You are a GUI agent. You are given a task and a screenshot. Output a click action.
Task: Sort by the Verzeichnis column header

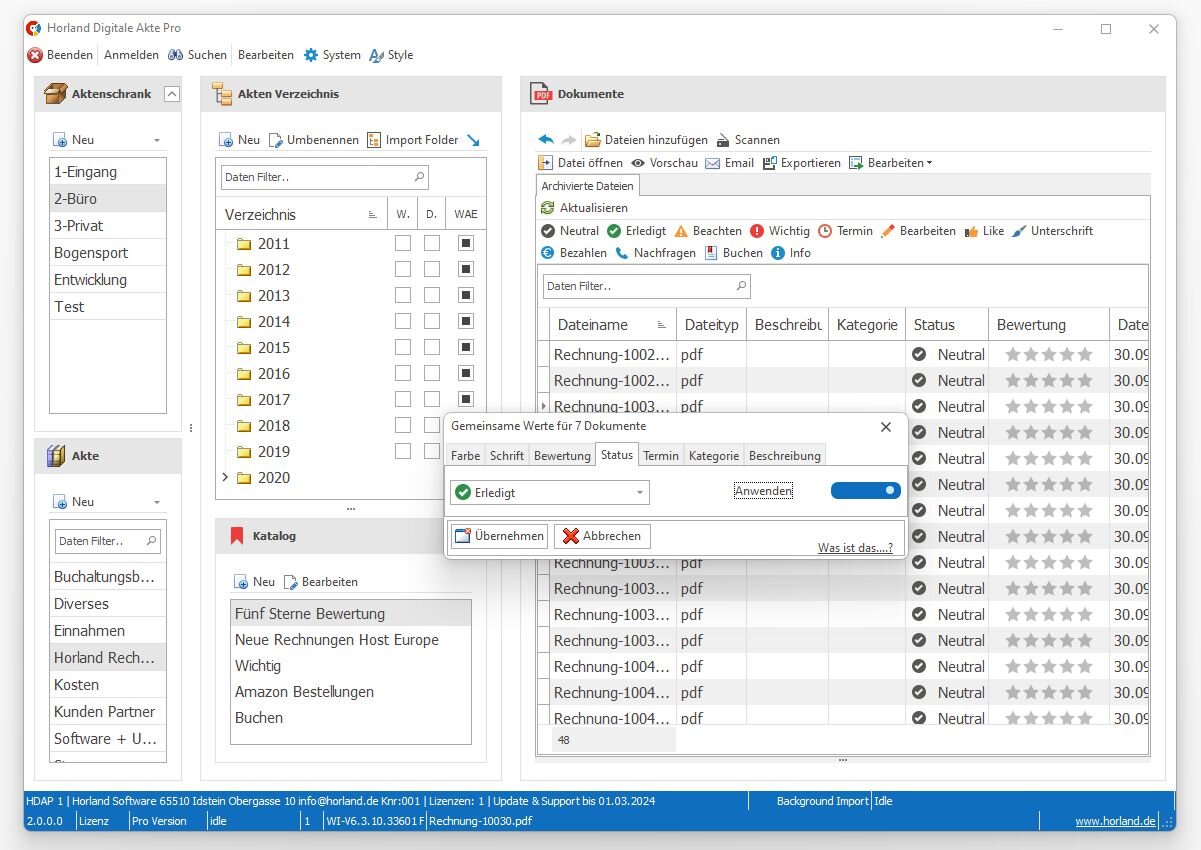pyautogui.click(x=302, y=214)
